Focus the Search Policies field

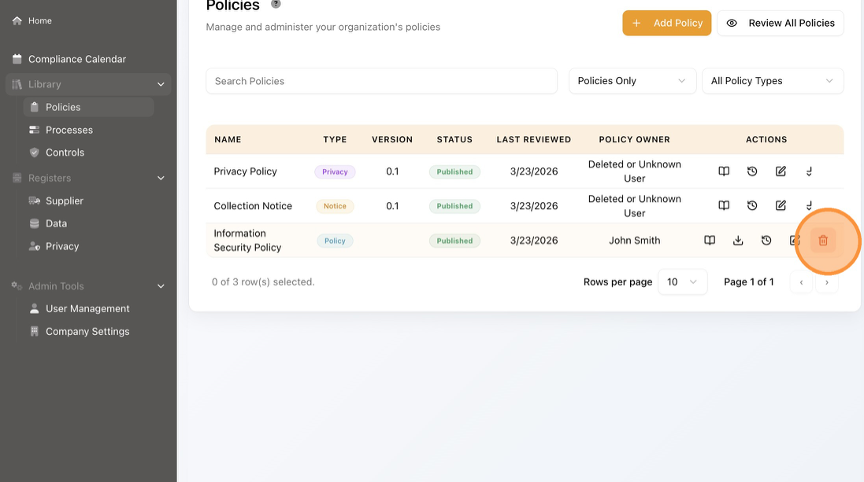(x=381, y=81)
